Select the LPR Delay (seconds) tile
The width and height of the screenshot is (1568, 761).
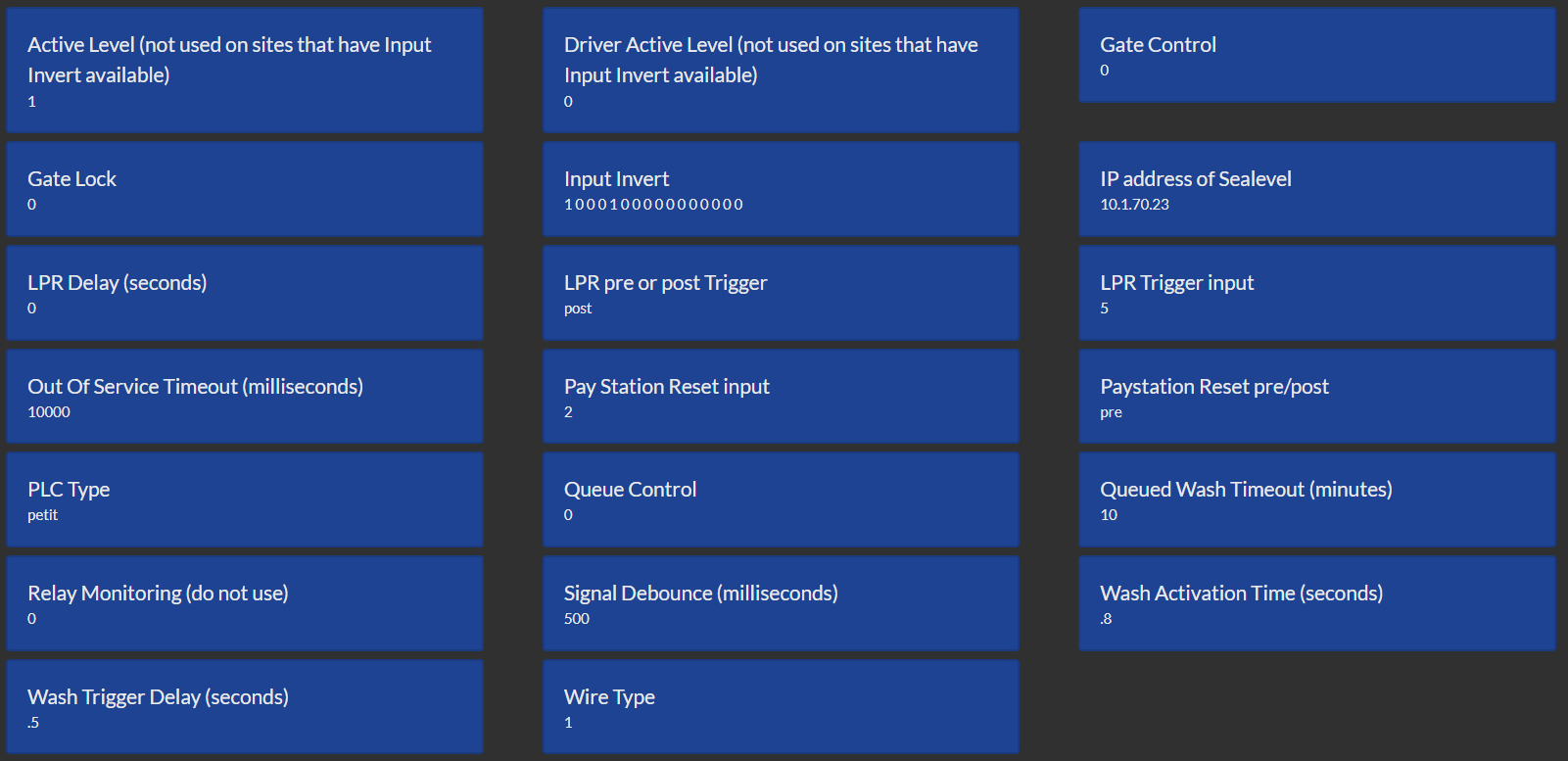[245, 293]
